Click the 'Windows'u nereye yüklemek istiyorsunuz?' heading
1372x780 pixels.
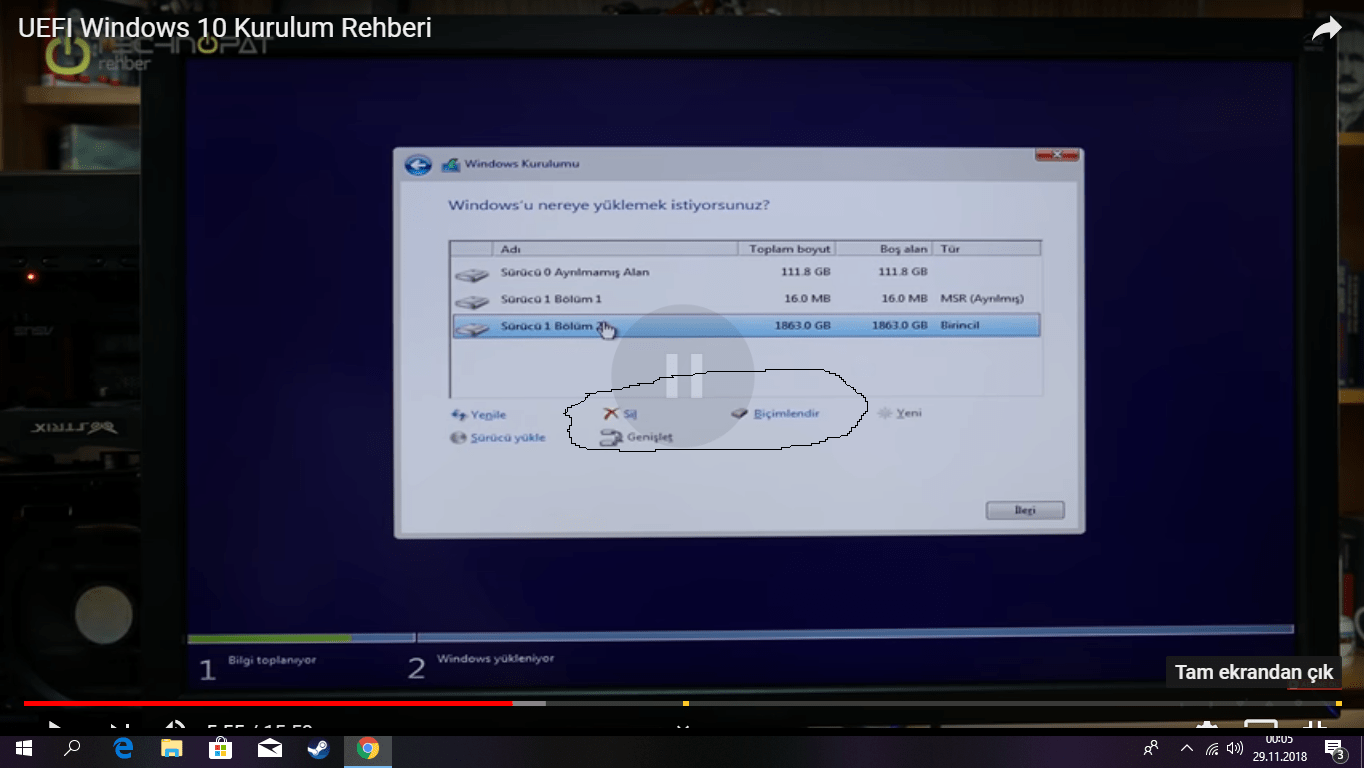[608, 205]
